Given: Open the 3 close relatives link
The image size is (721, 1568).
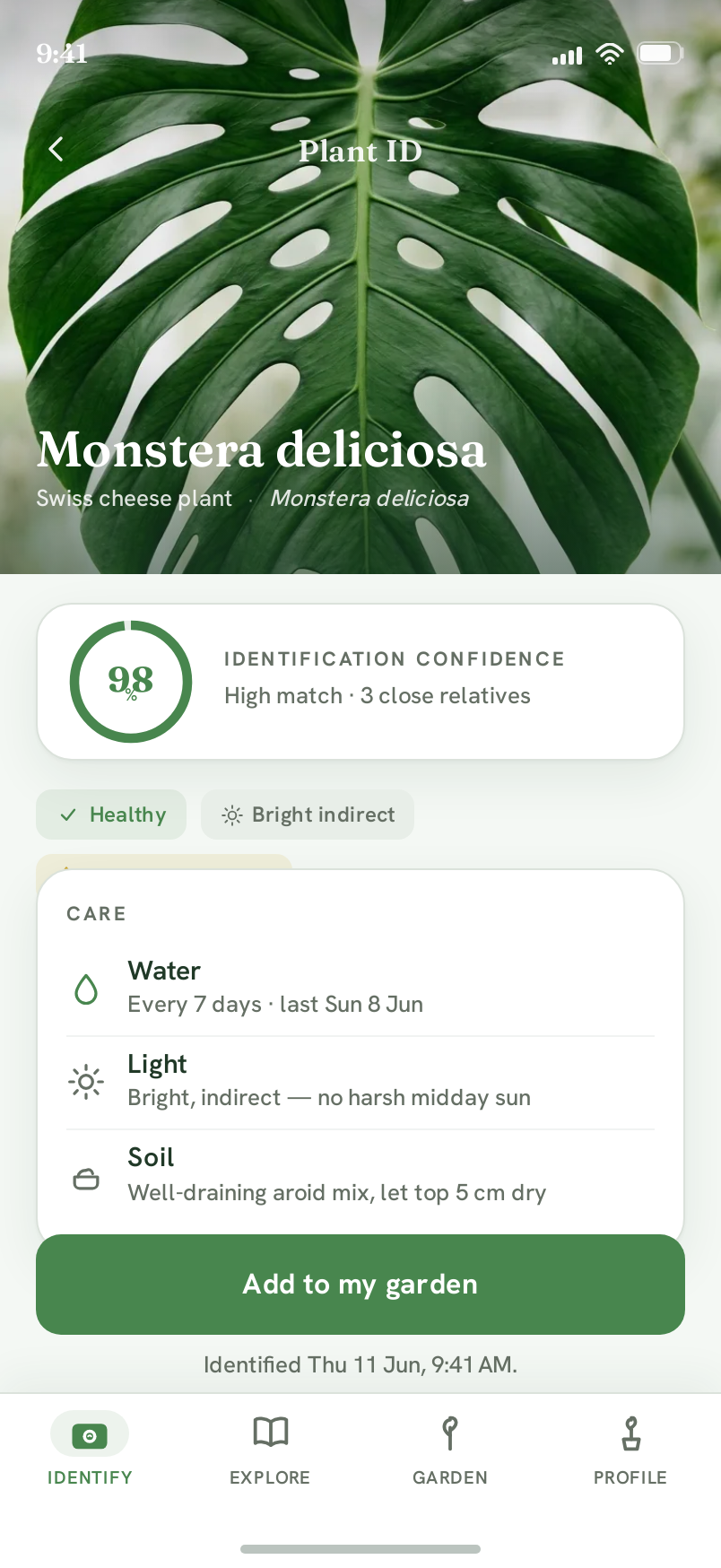Looking at the screenshot, I should tap(446, 695).
